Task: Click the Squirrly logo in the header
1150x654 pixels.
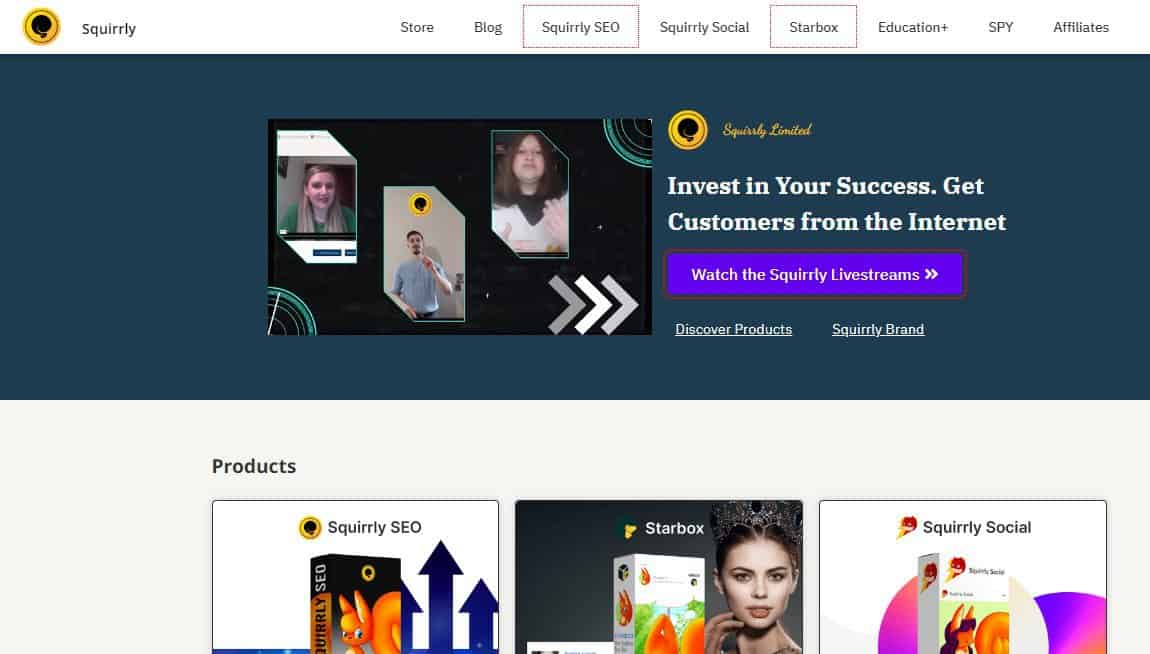Action: pos(41,27)
